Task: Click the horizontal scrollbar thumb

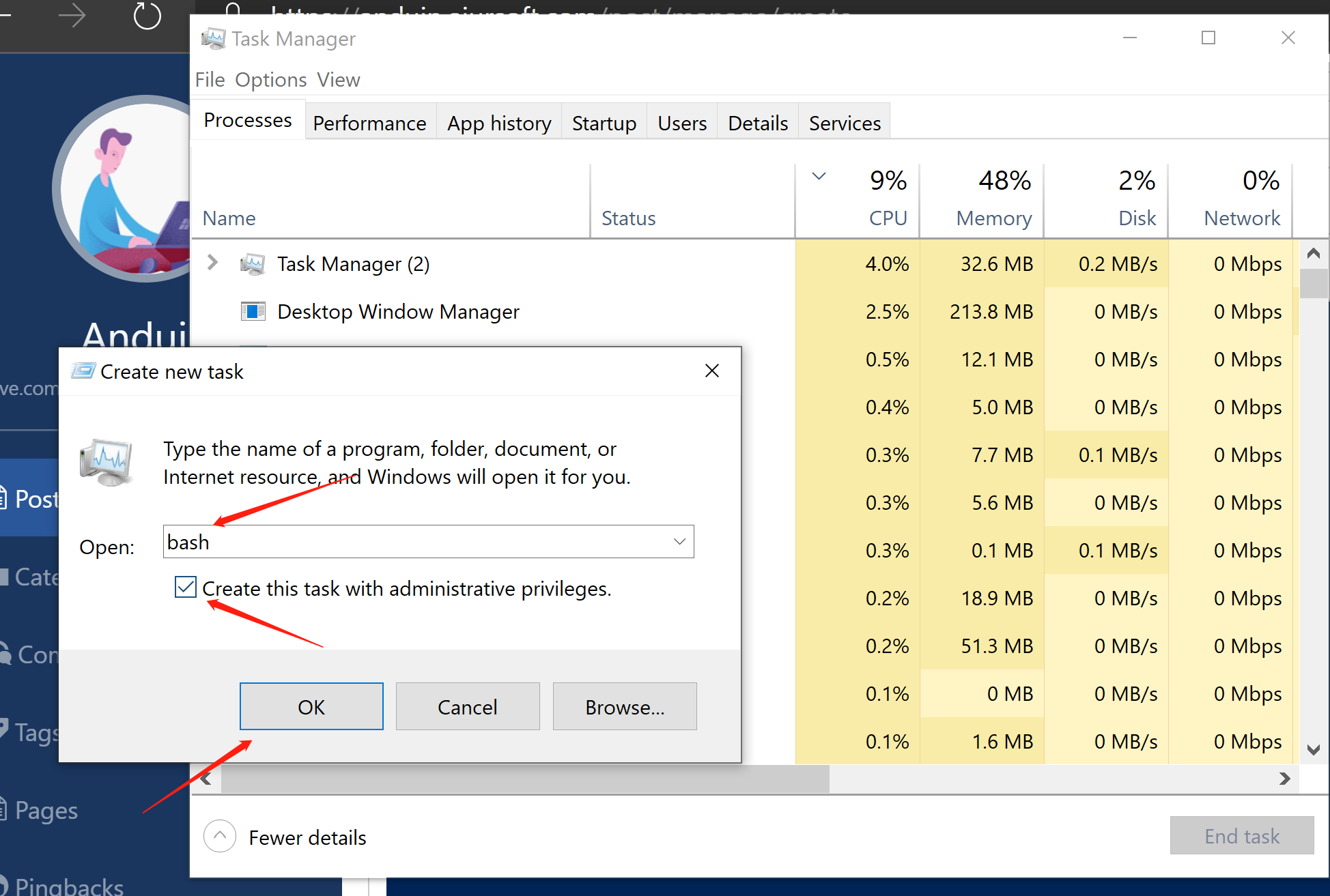Action: tap(524, 779)
